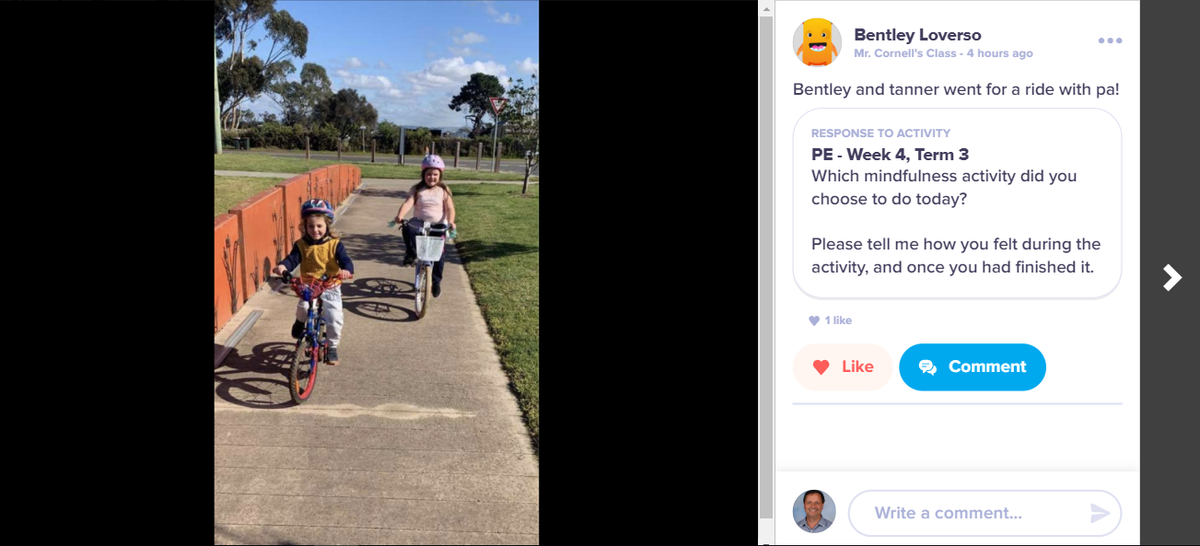View who liked via 1 like text
This screenshot has height=546, width=1200.
(838, 321)
